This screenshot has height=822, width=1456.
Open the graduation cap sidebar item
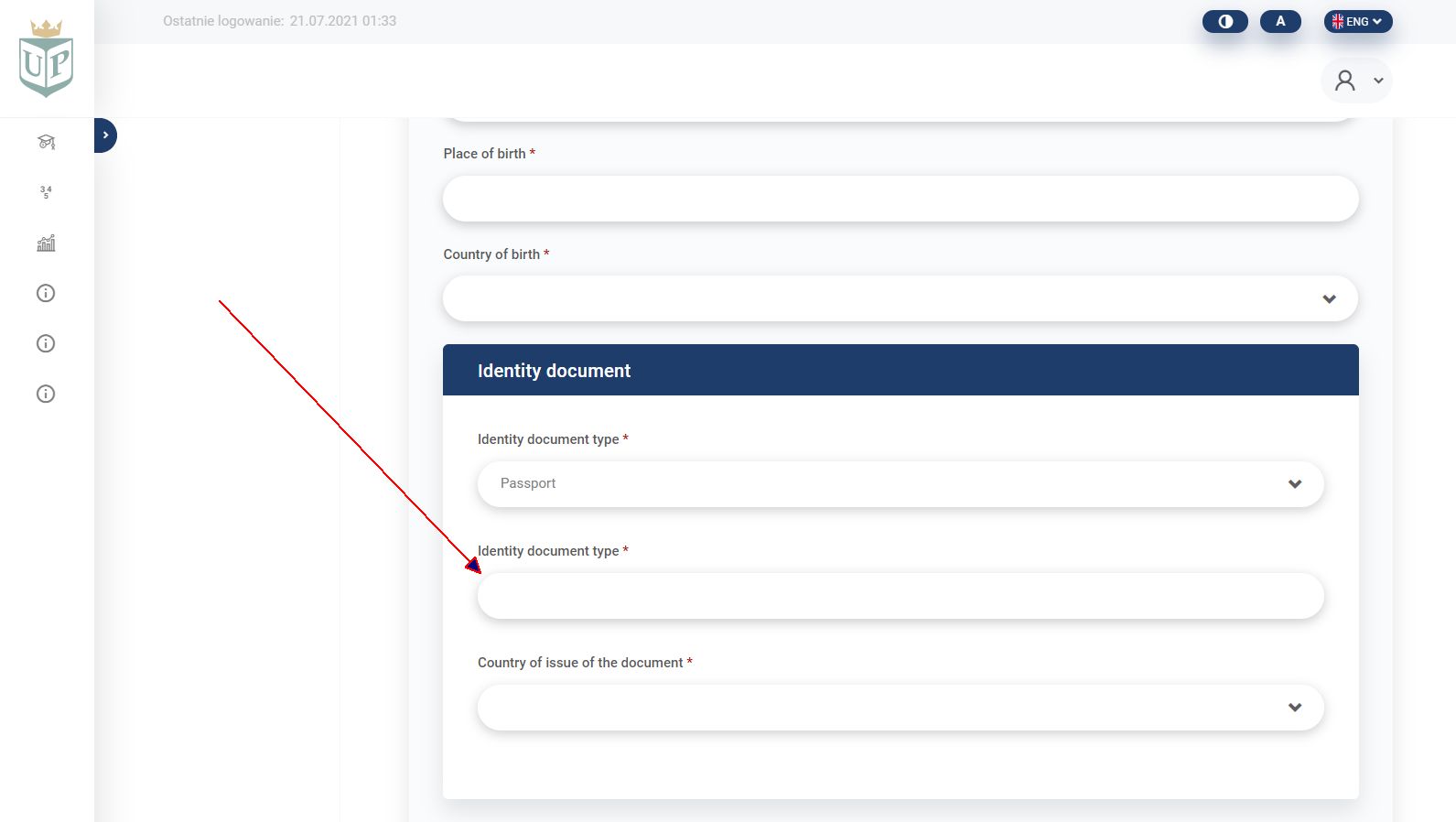click(46, 142)
